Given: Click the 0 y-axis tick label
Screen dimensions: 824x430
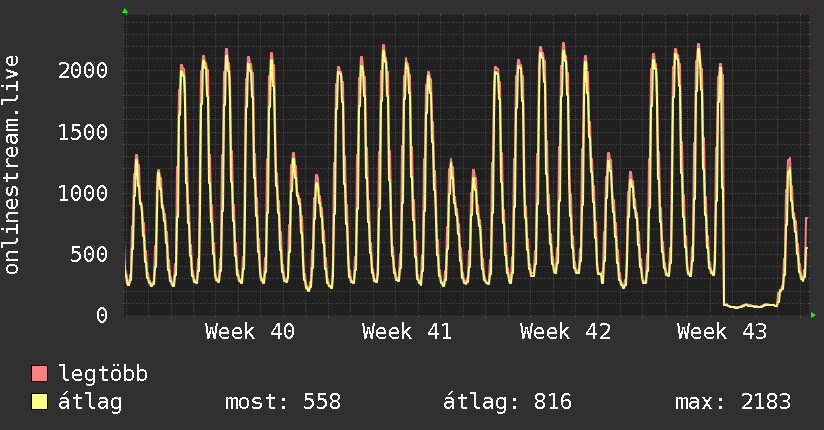Looking at the screenshot, I should [102, 315].
